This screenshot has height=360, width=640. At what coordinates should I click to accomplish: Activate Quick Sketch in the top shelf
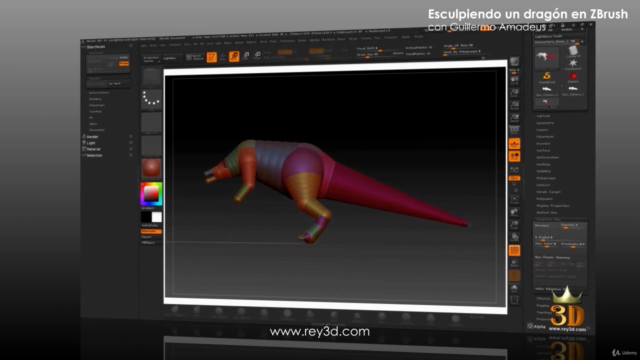point(195,58)
